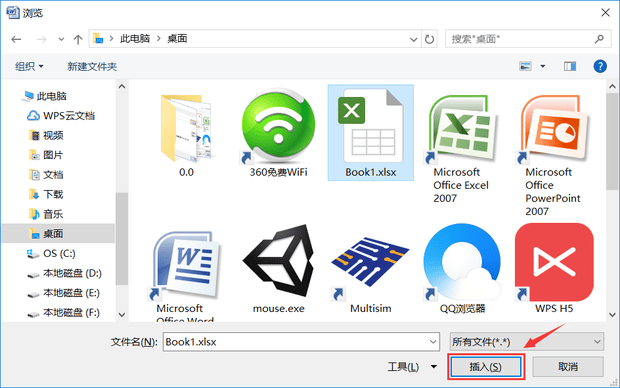Click sidebar scrollbar up arrow
This screenshot has height=388, width=620.
[x=122, y=86]
